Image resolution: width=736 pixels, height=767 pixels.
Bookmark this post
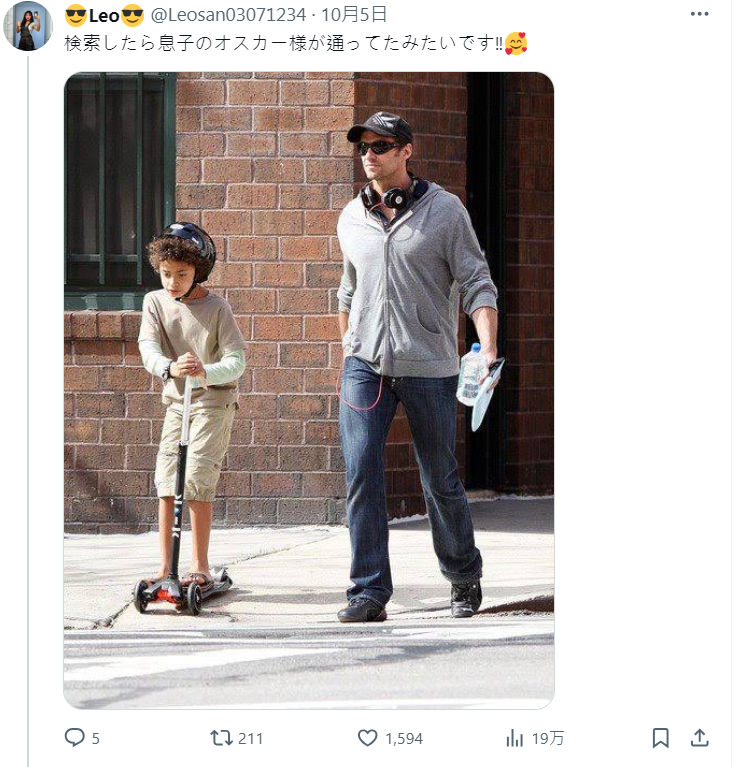coord(660,738)
